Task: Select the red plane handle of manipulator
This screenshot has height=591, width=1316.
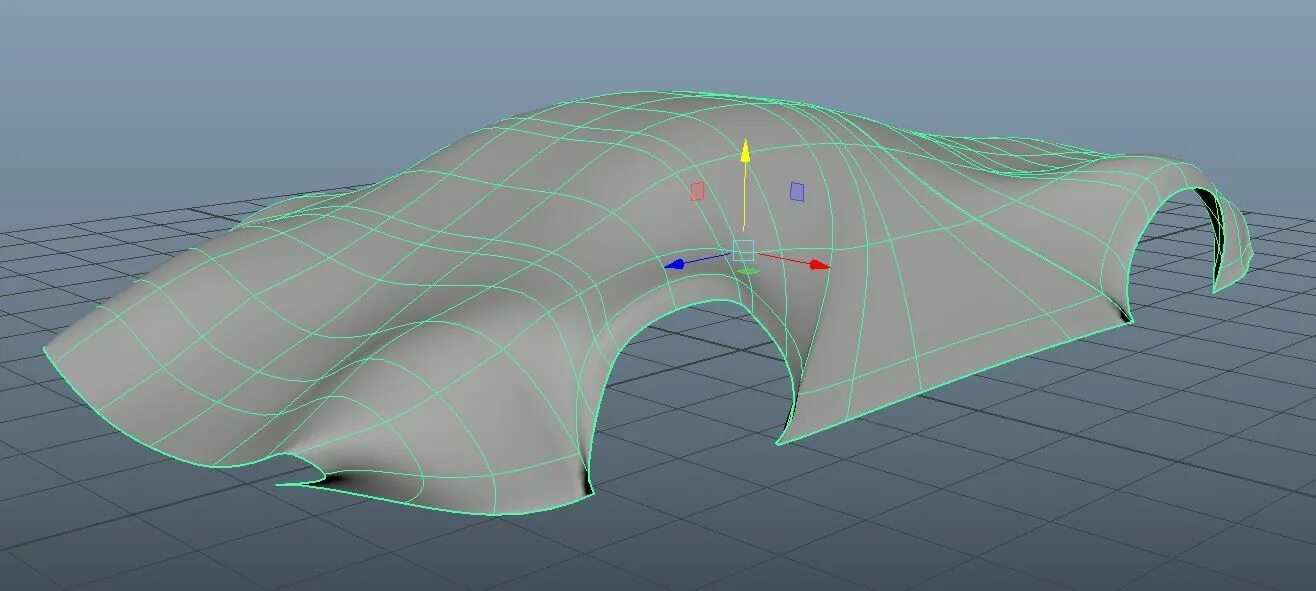Action: [698, 190]
